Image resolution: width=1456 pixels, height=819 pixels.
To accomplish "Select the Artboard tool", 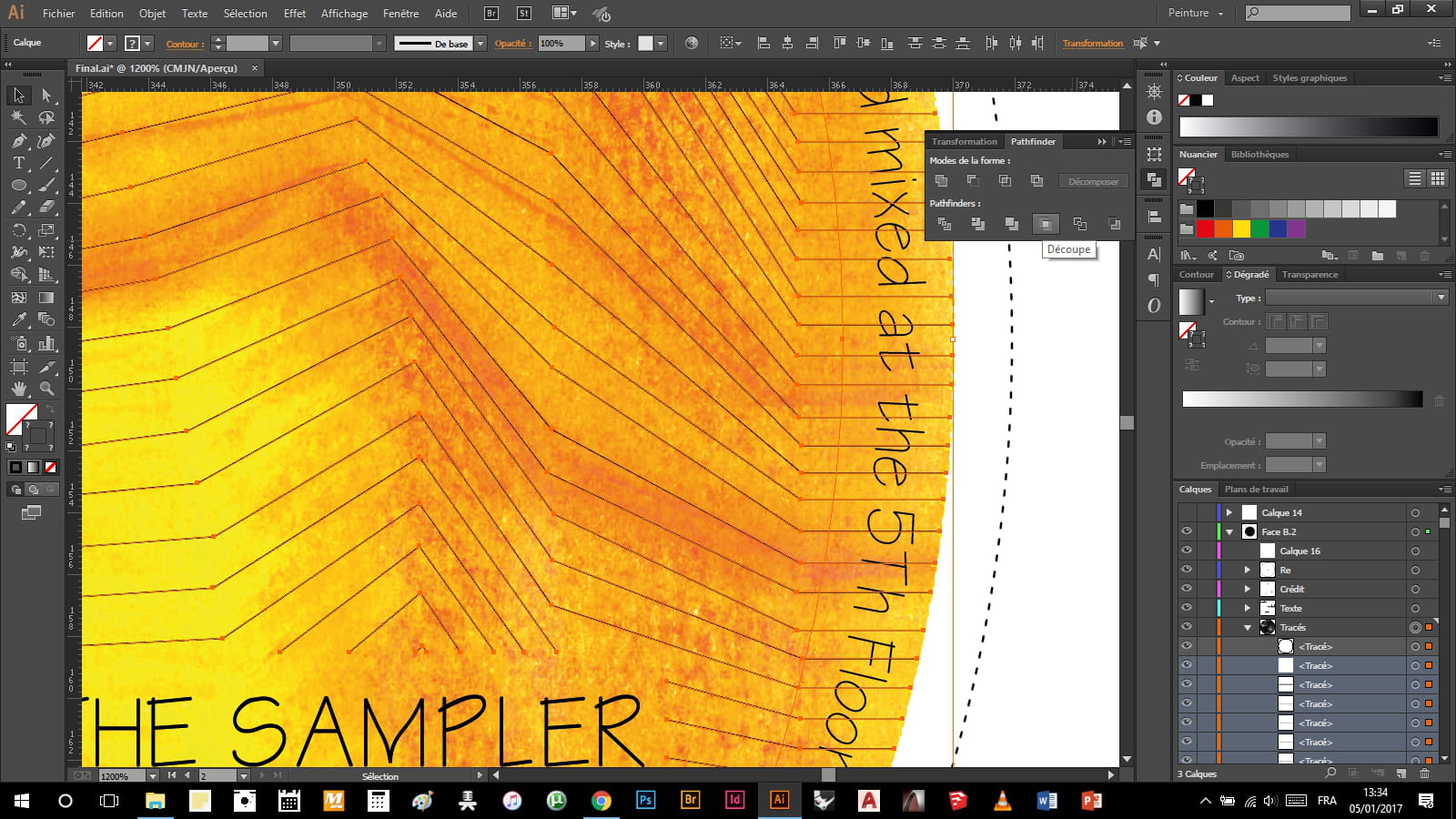I will tap(19, 366).
